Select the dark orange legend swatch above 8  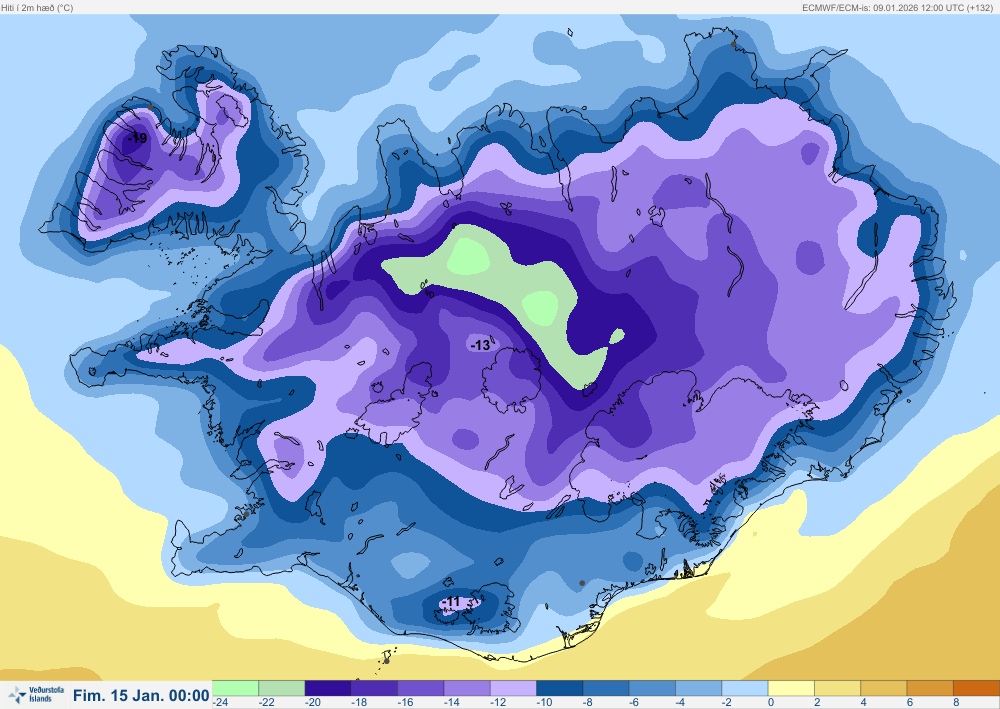pos(976,688)
